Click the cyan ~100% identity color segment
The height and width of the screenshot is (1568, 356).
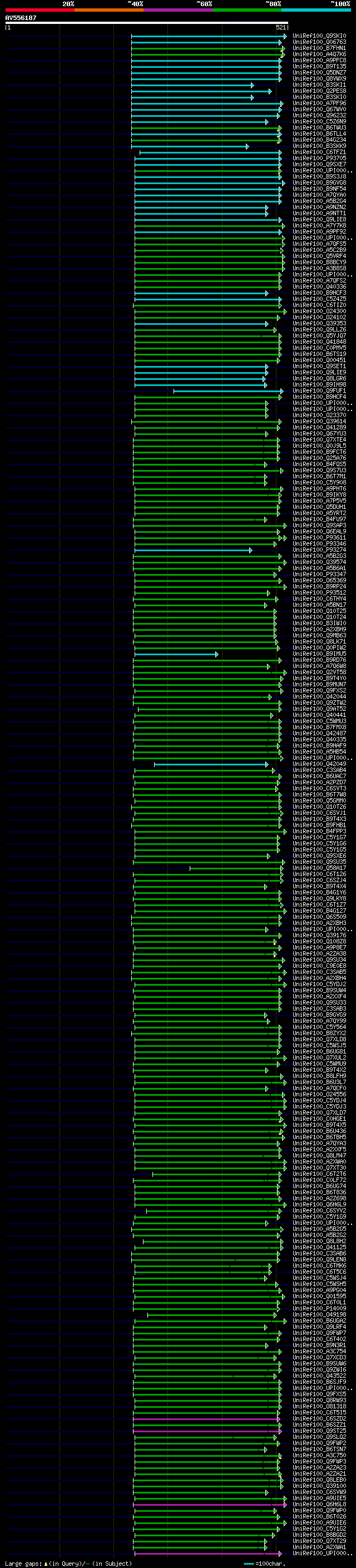point(316,10)
